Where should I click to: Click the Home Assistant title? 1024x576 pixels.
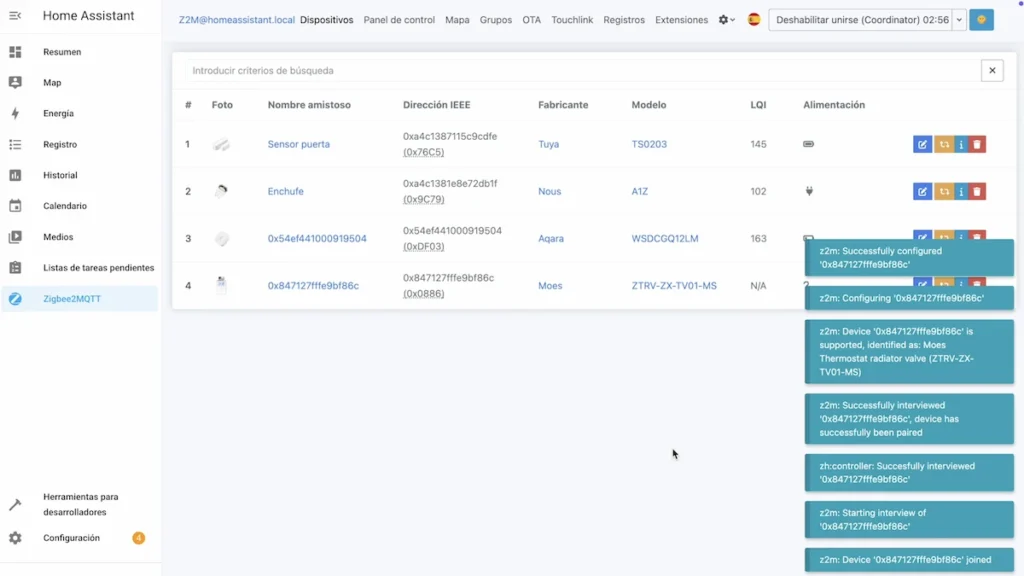click(88, 16)
